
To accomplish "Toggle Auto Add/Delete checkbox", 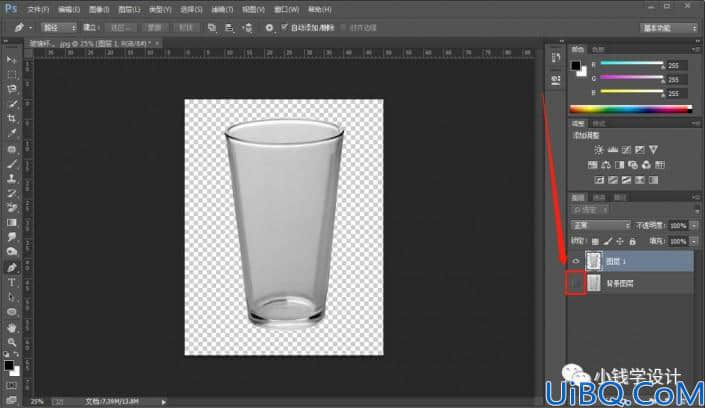I will pyautogui.click(x=284, y=27).
